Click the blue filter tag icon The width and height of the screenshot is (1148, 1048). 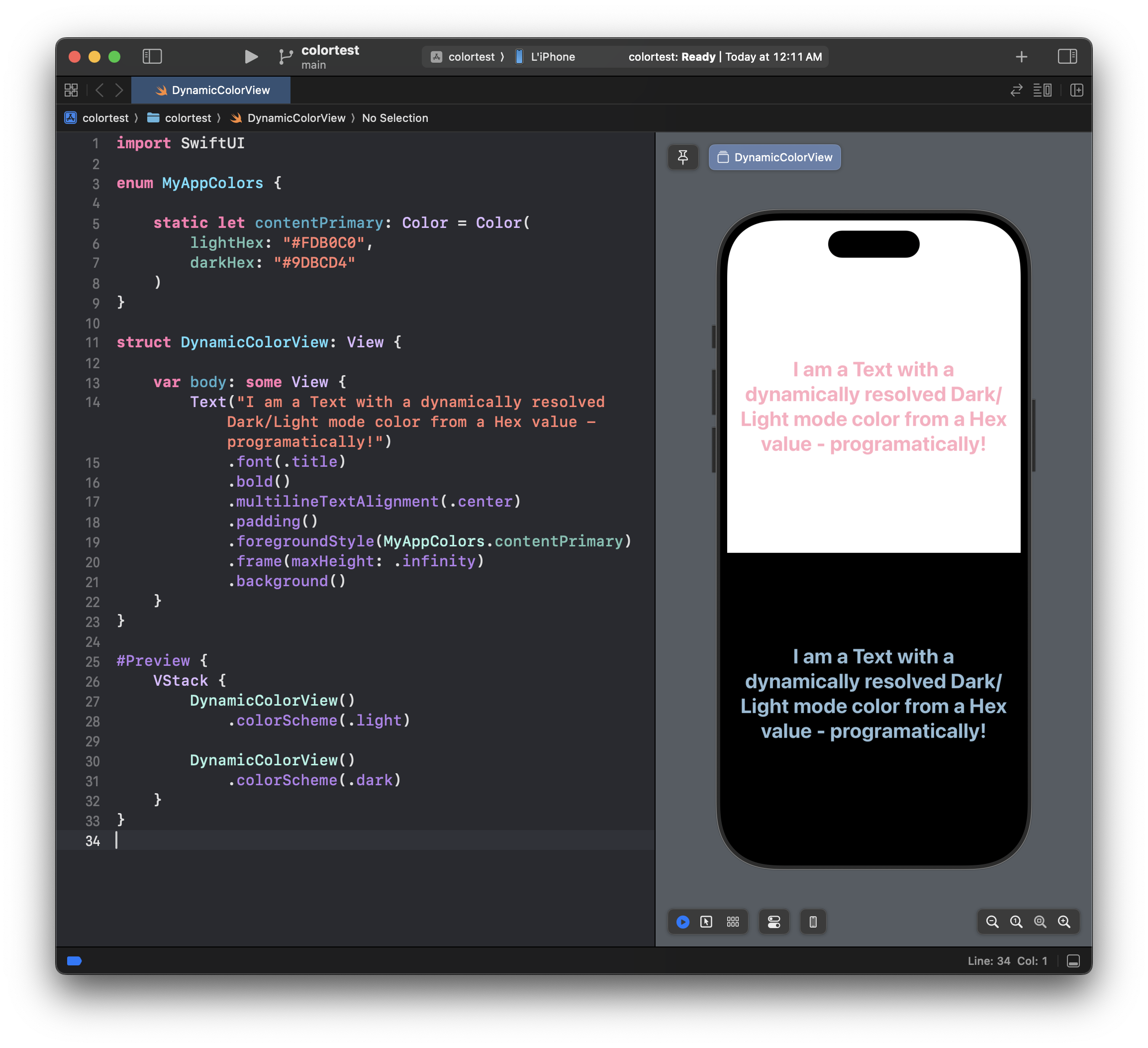pyautogui.click(x=75, y=961)
